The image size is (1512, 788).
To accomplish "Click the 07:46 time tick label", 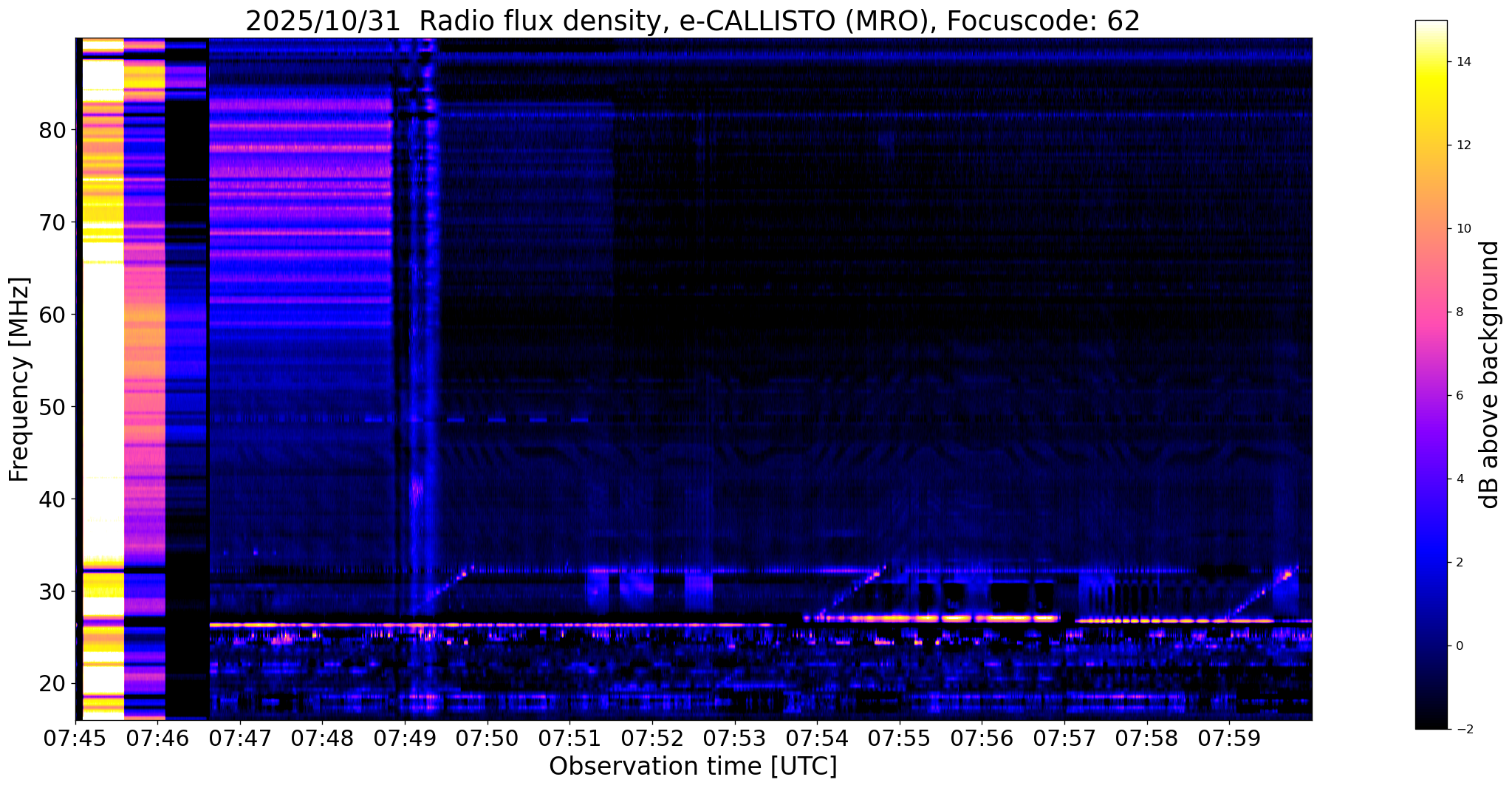I will point(157,737).
